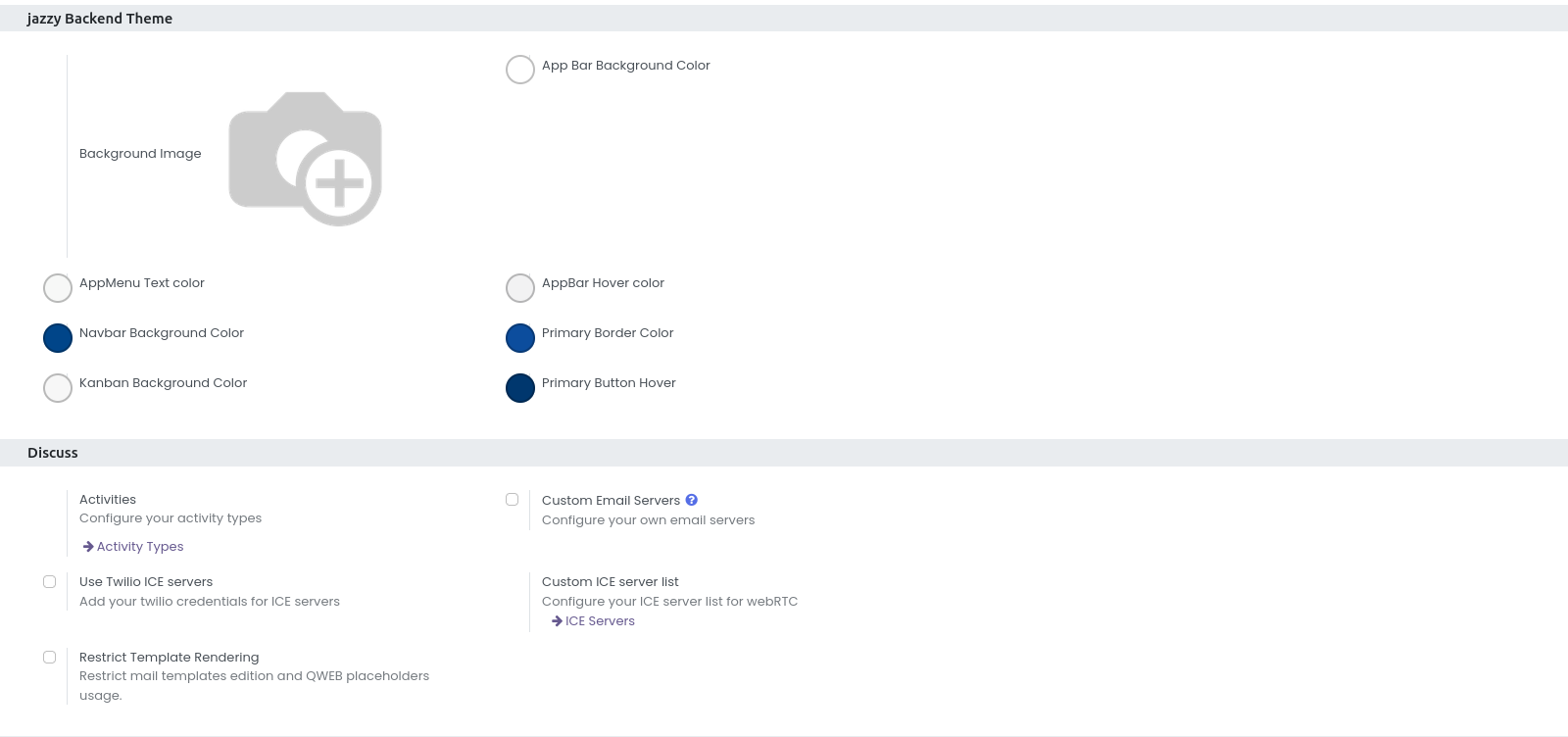Open the AppMenu Text color swatch

pyautogui.click(x=58, y=288)
